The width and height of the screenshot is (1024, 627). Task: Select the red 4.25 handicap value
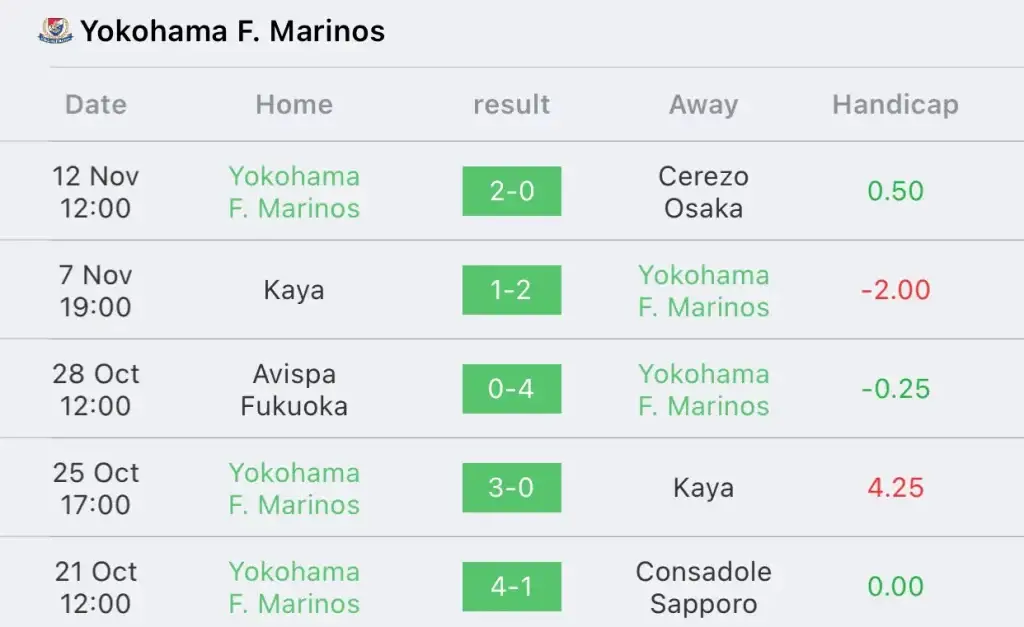coord(895,487)
